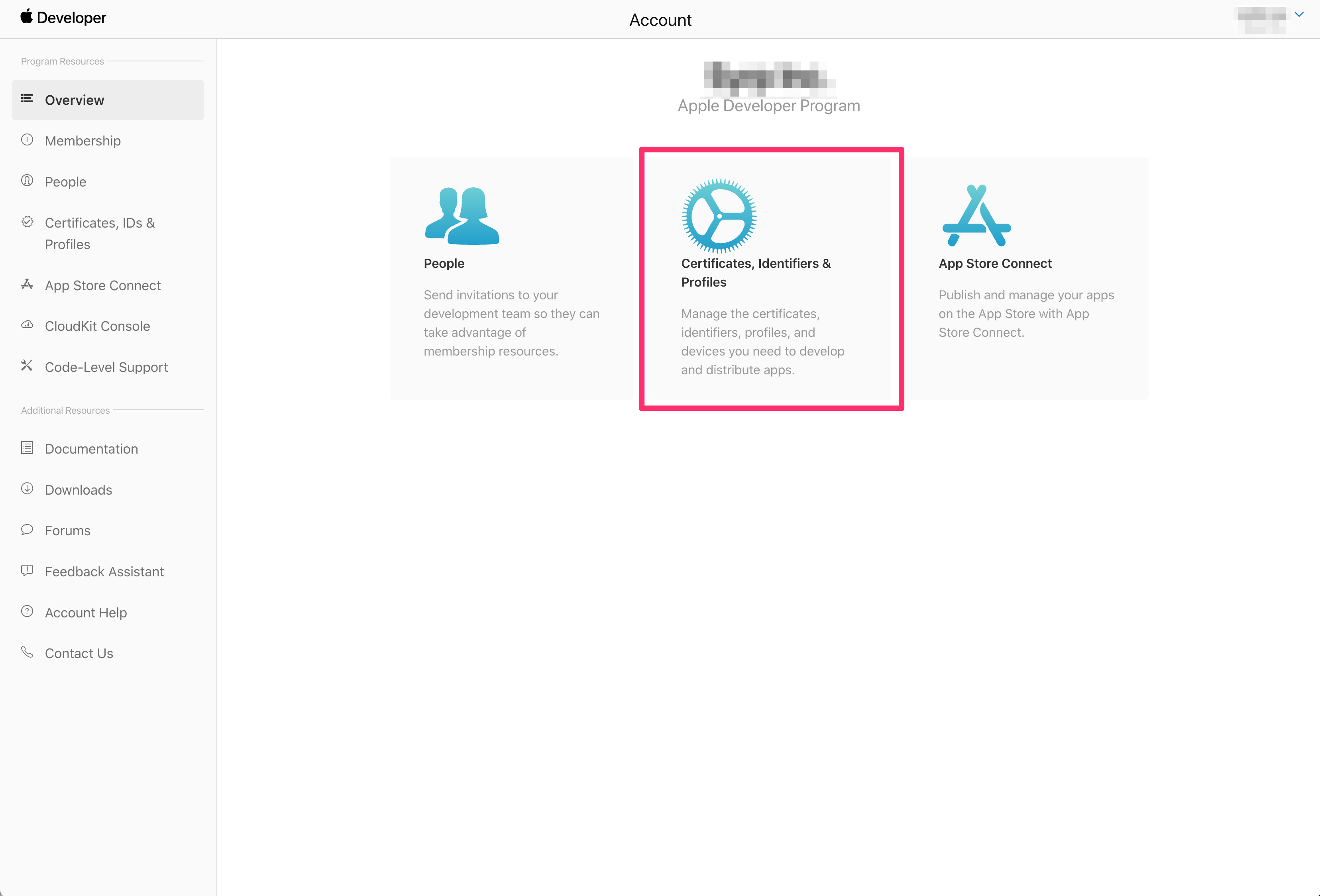Viewport: 1320px width, 896px height.
Task: Click the CloudKit Console cloud icon
Action: click(x=27, y=325)
